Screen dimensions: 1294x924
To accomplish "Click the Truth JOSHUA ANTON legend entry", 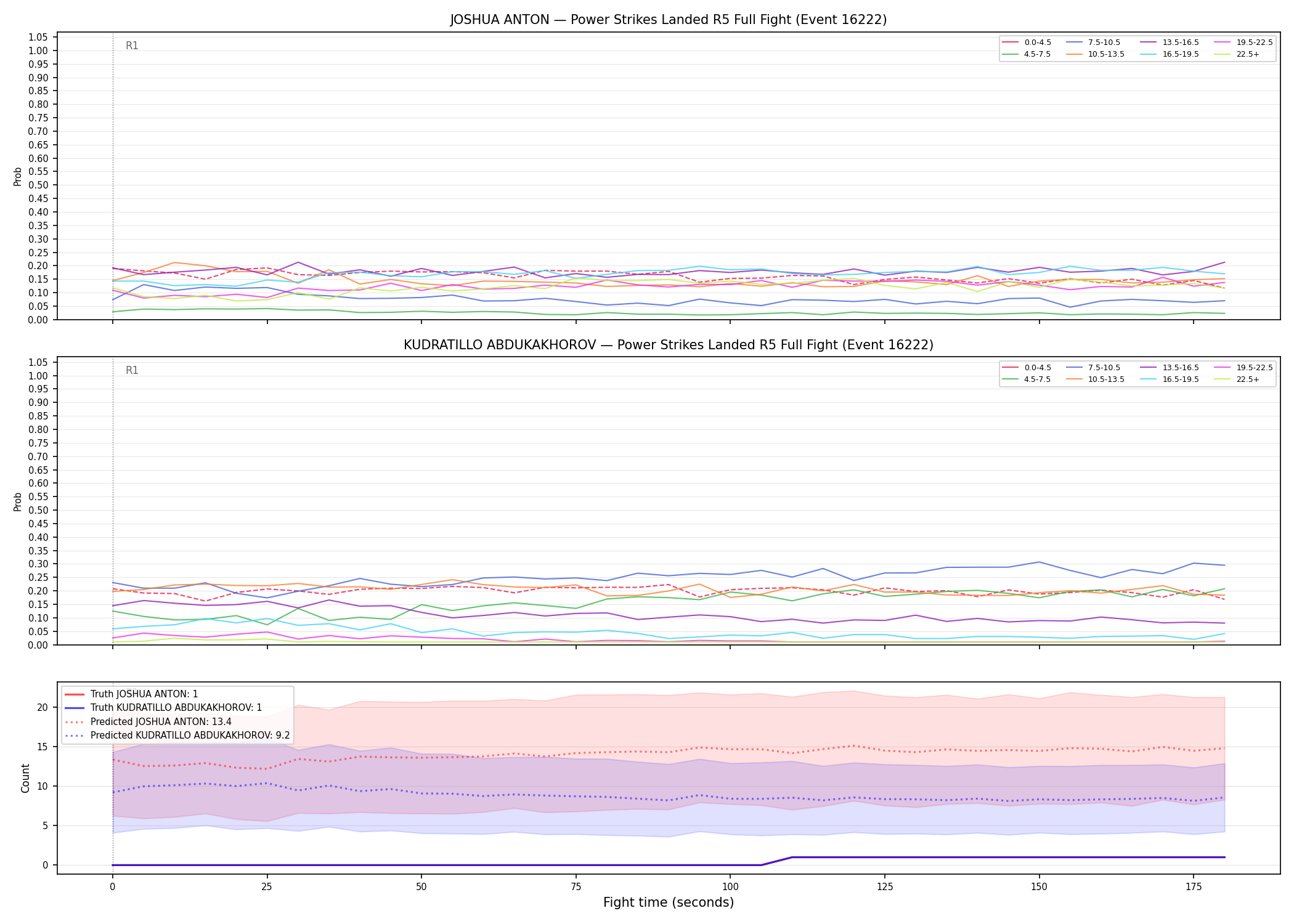I will (131, 694).
